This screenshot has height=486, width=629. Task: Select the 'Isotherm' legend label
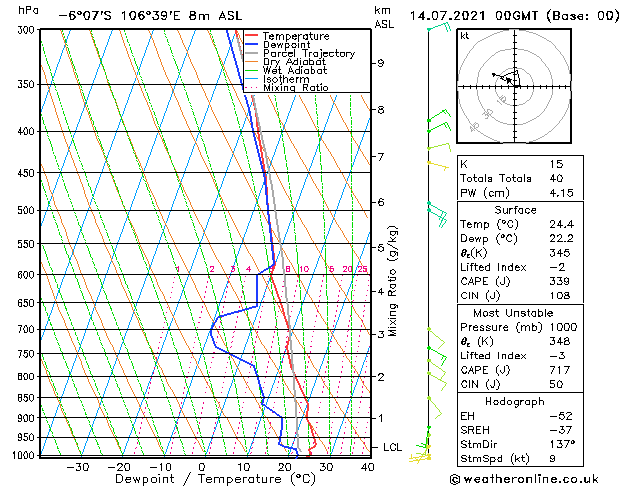coord(286,79)
